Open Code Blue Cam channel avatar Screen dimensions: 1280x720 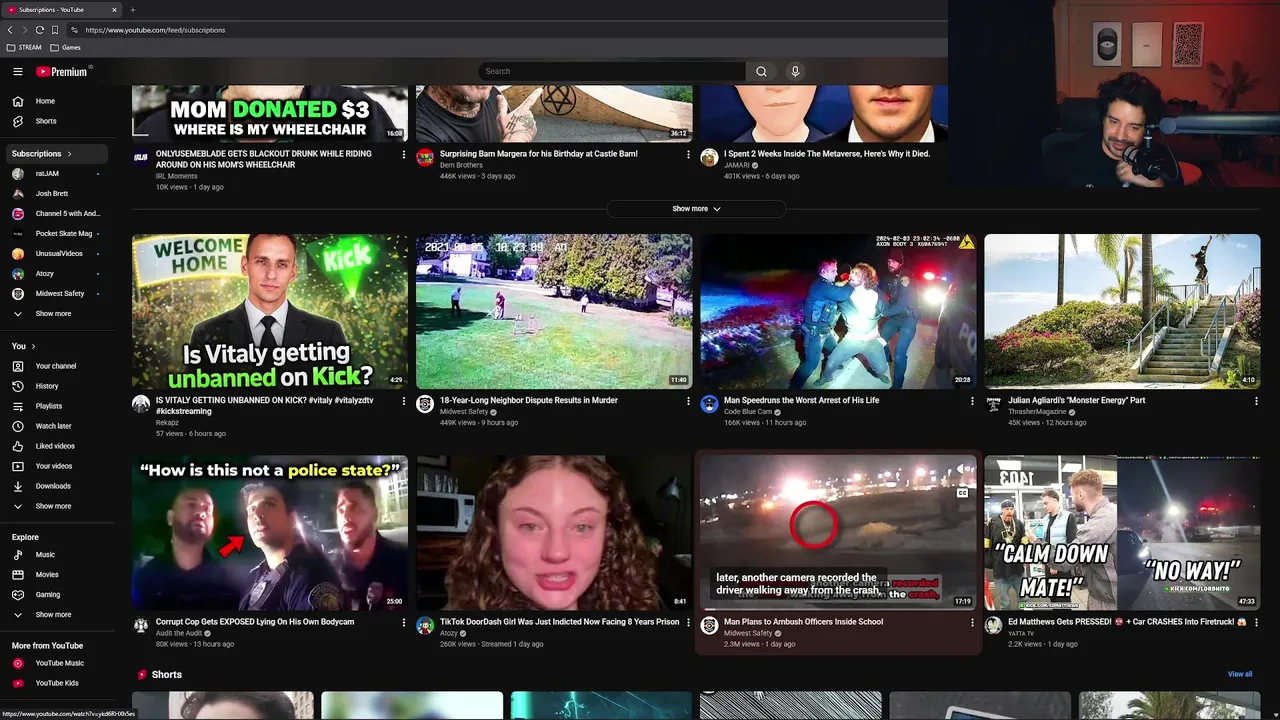pyautogui.click(x=709, y=404)
